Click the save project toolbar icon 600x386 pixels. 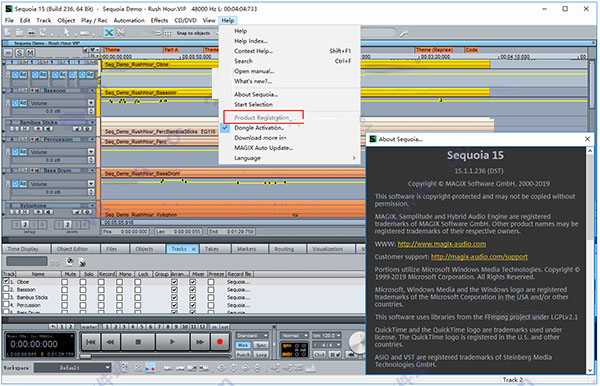tap(31, 33)
